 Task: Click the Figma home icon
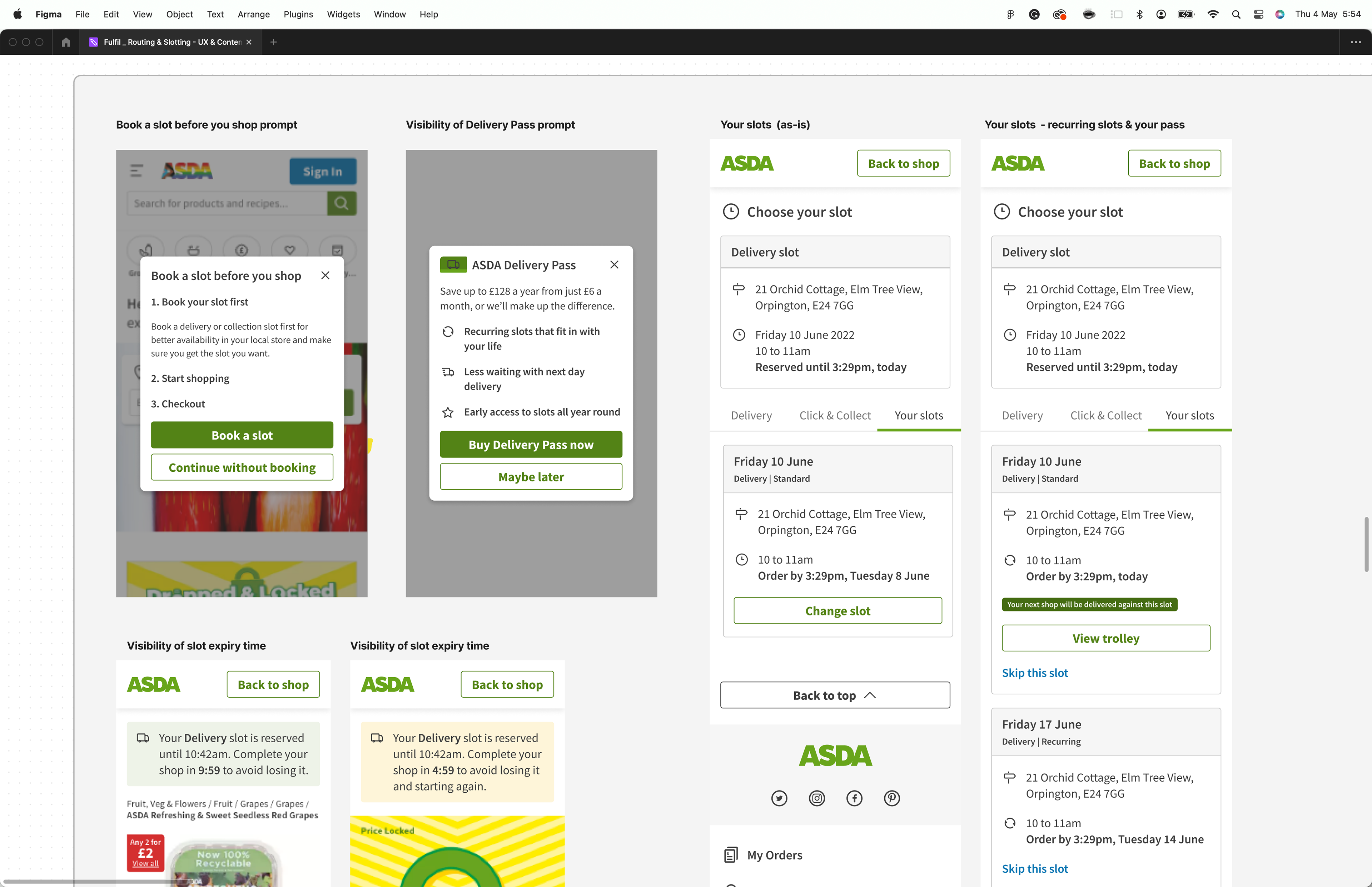pos(66,42)
